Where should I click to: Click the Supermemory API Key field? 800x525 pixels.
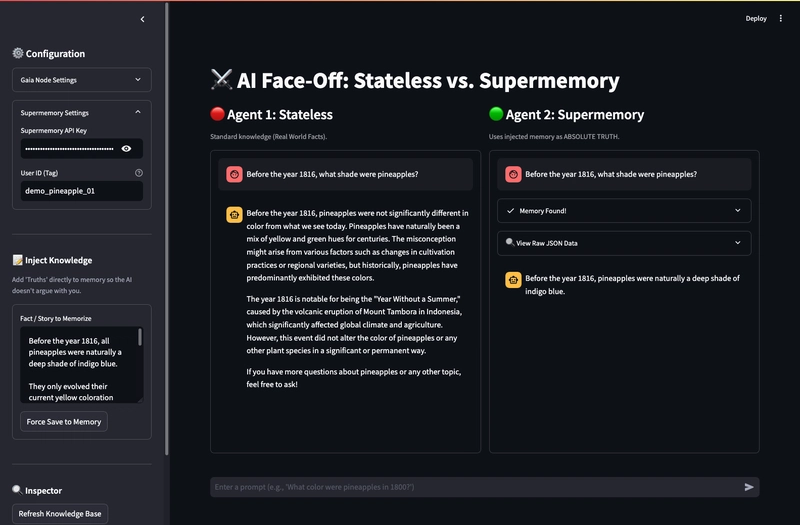[70, 148]
